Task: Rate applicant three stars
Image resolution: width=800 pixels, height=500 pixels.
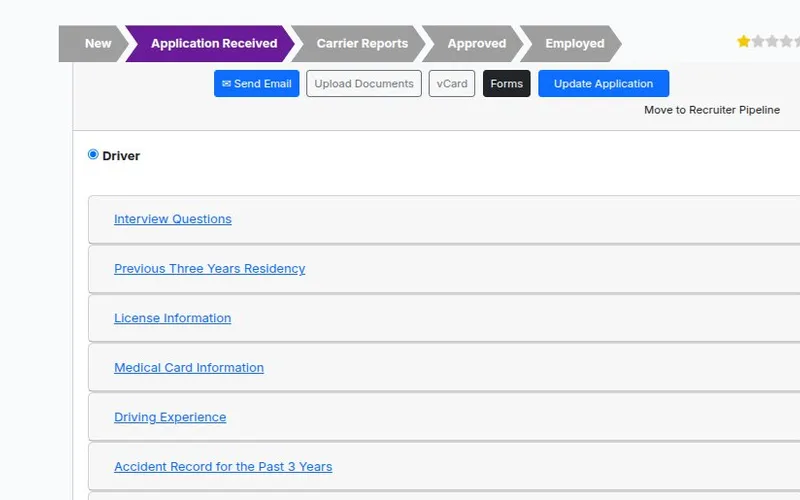Action: [772, 41]
